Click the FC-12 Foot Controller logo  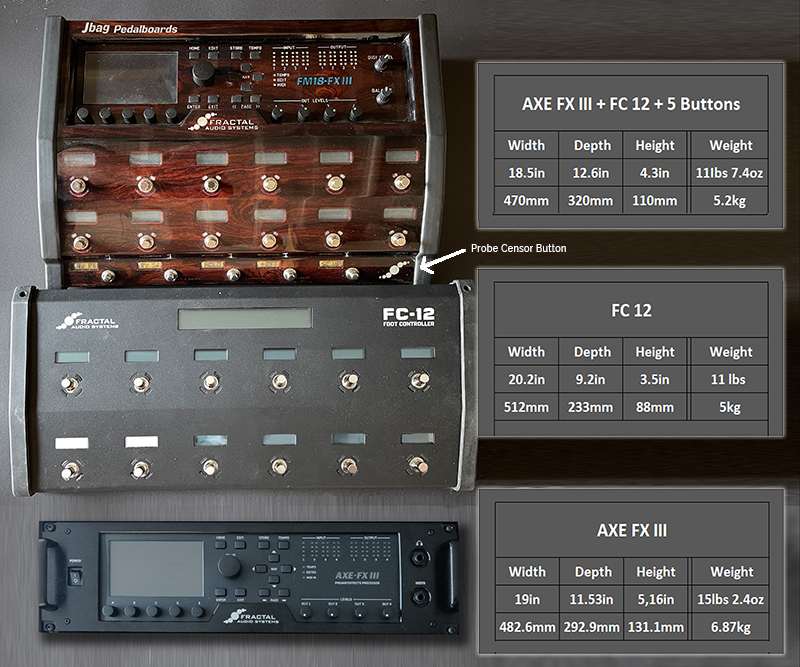[409, 316]
